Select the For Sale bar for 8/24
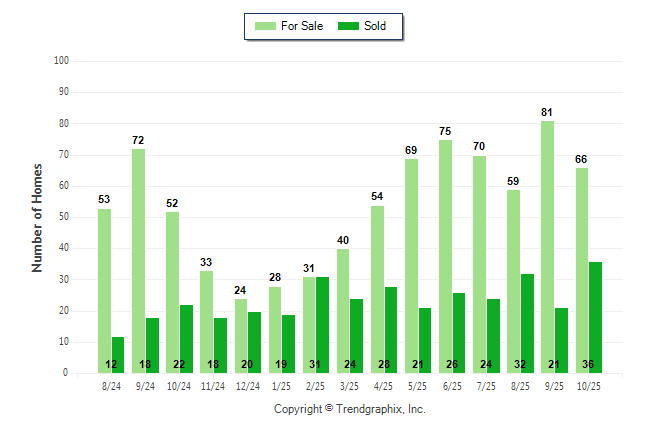 (x=105, y=290)
